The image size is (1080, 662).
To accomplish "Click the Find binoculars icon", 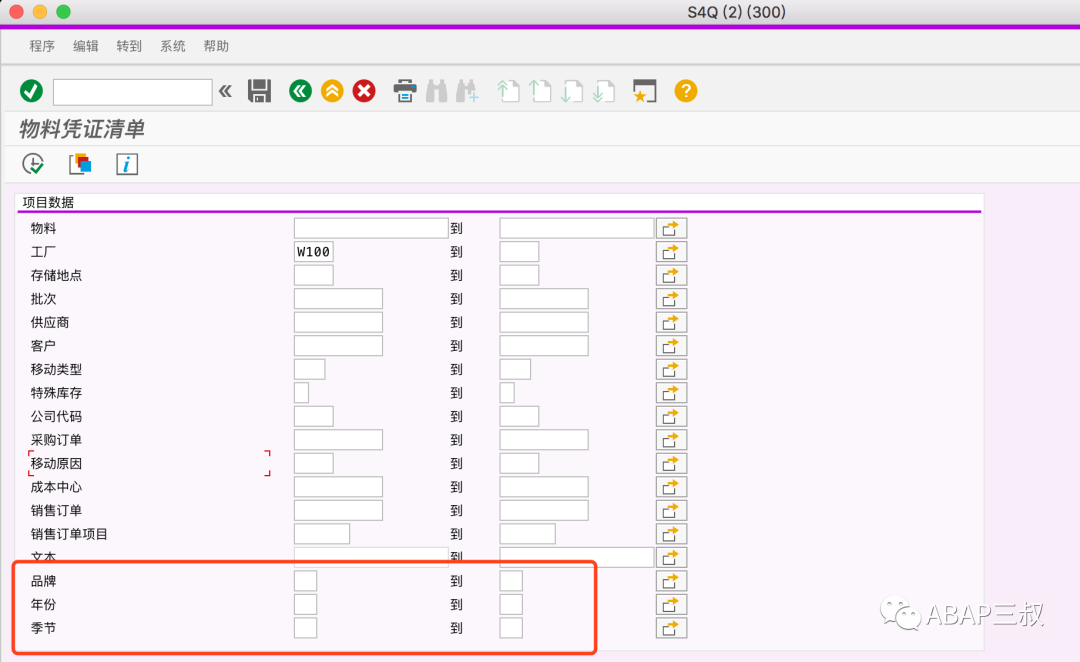I will click(437, 91).
